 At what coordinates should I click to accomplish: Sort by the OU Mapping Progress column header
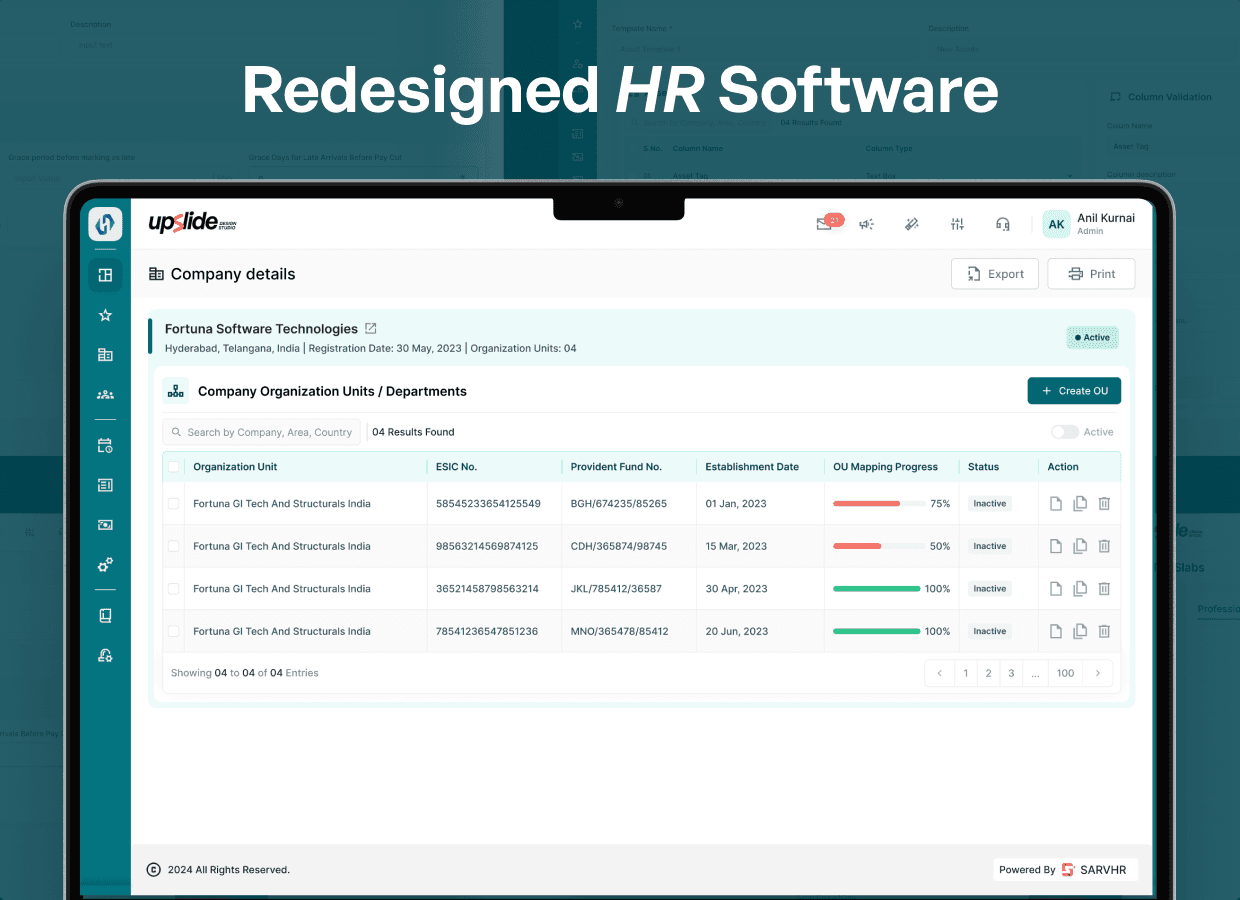(x=886, y=467)
